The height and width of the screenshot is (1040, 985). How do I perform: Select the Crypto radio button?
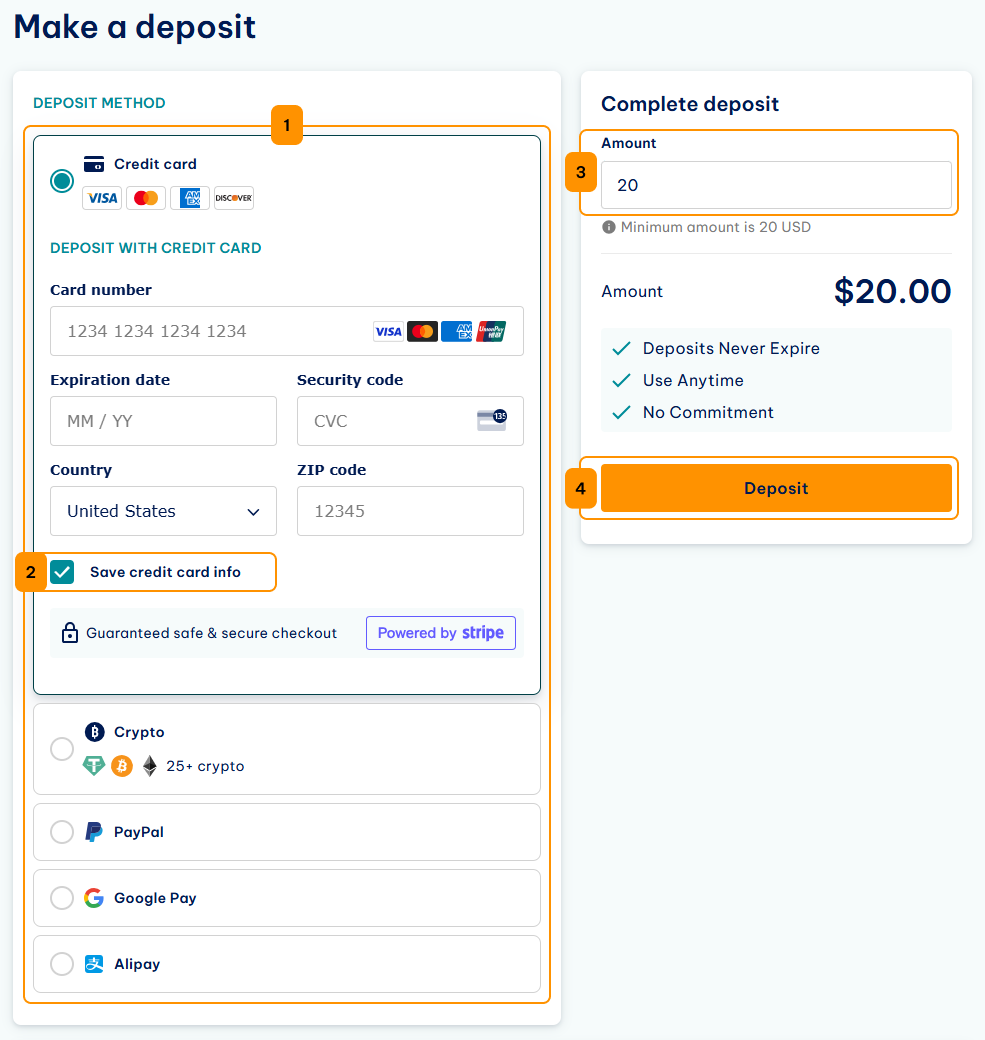pyautogui.click(x=62, y=749)
